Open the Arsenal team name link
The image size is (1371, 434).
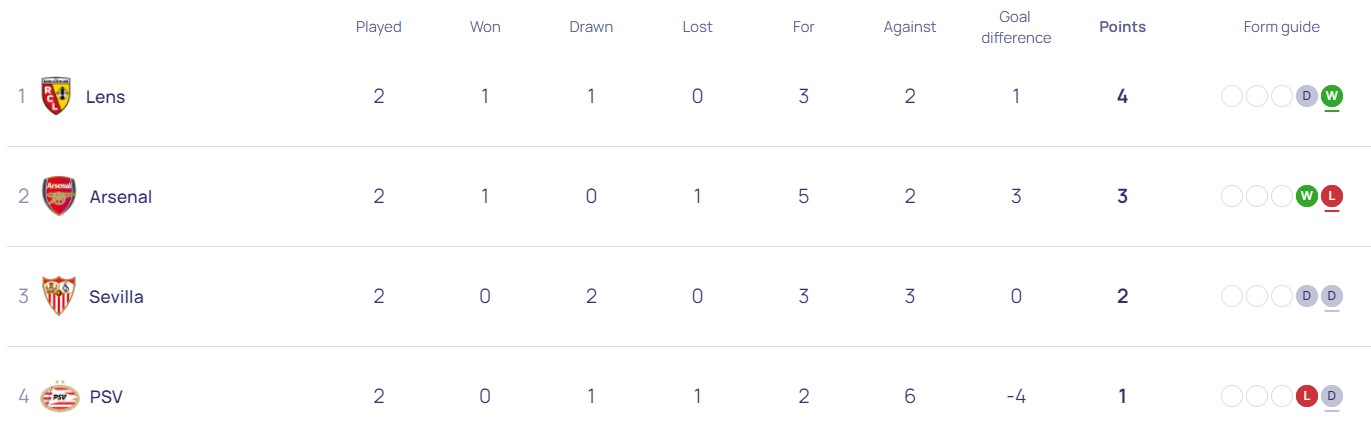click(120, 197)
